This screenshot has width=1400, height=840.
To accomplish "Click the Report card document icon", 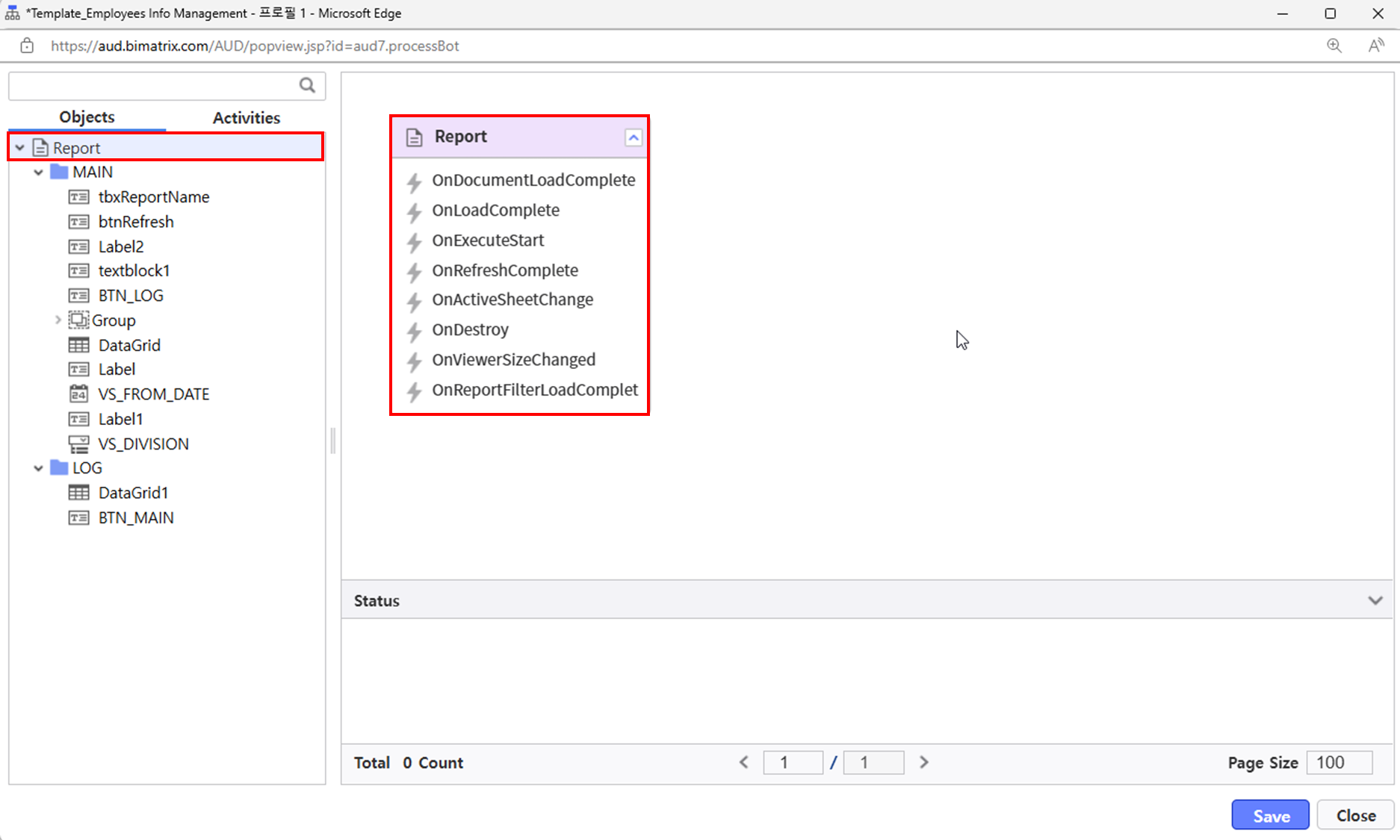I will (414, 137).
